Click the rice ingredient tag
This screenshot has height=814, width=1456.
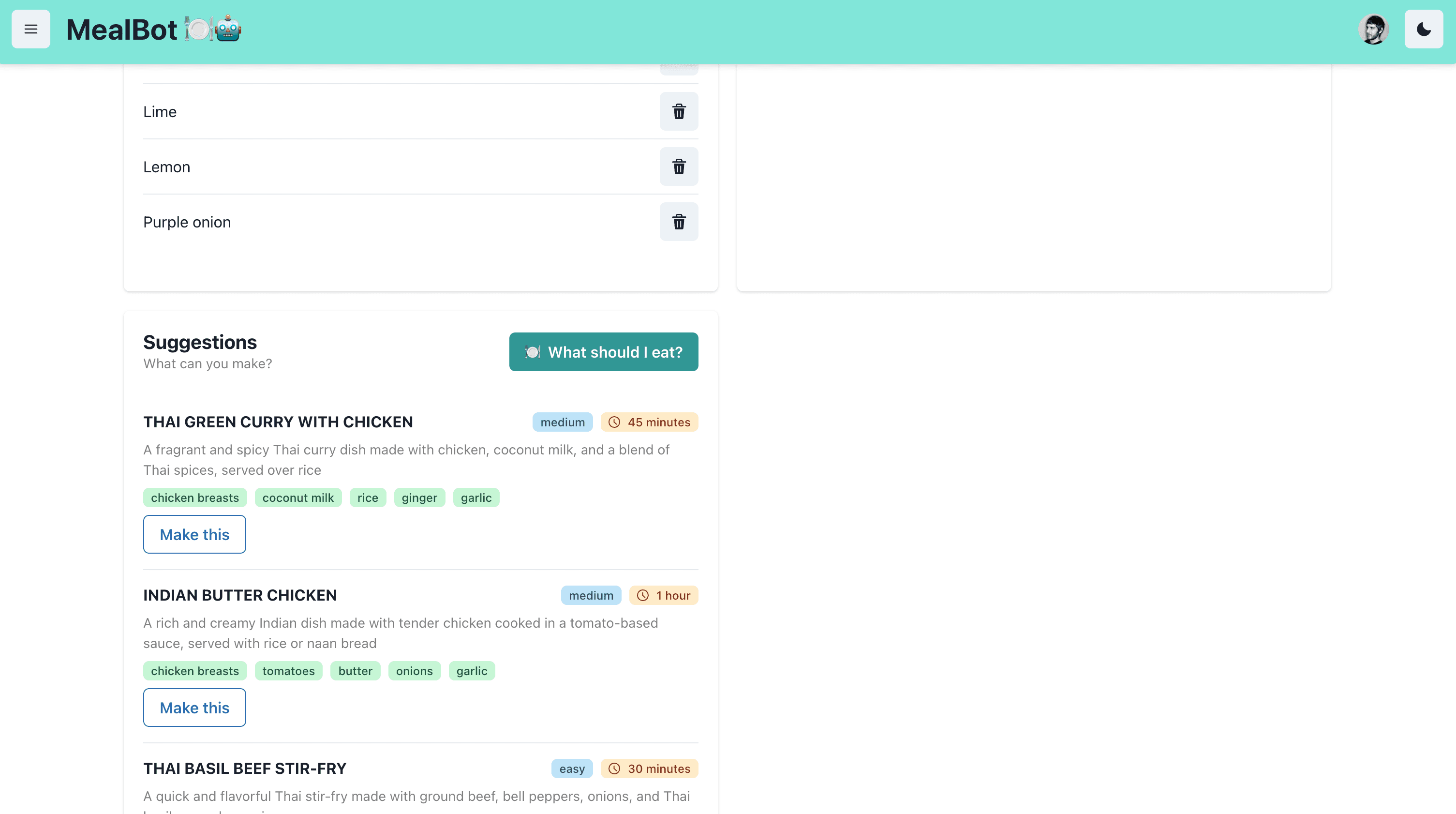368,498
